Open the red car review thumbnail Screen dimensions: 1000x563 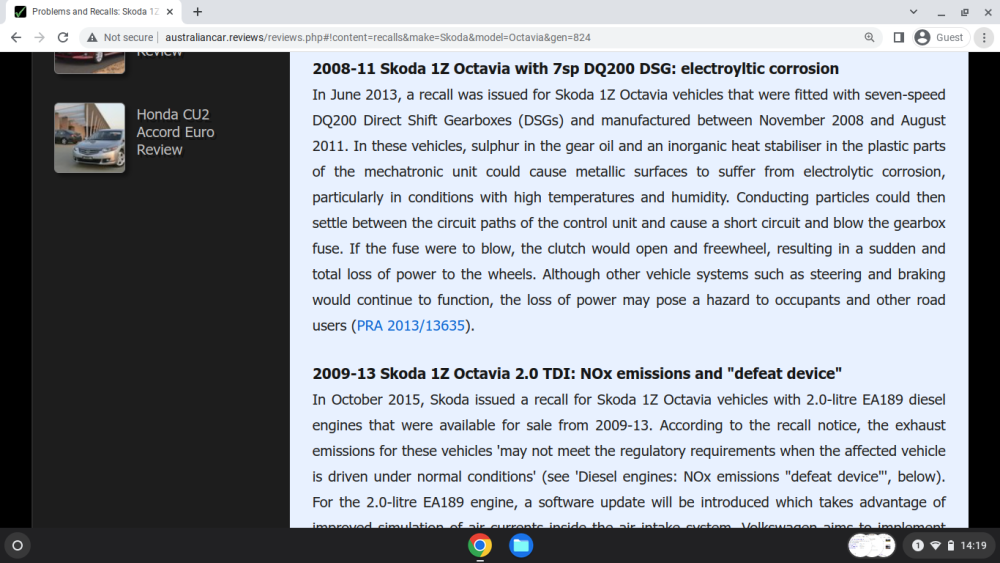pos(89,62)
